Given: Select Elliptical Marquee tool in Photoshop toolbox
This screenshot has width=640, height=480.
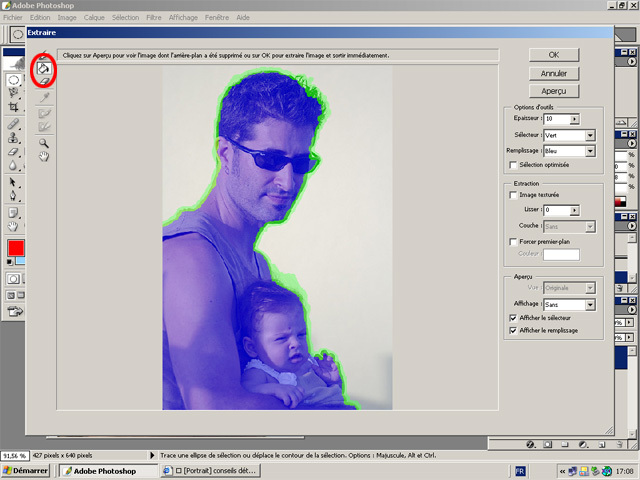Looking at the screenshot, I should click(13, 80).
